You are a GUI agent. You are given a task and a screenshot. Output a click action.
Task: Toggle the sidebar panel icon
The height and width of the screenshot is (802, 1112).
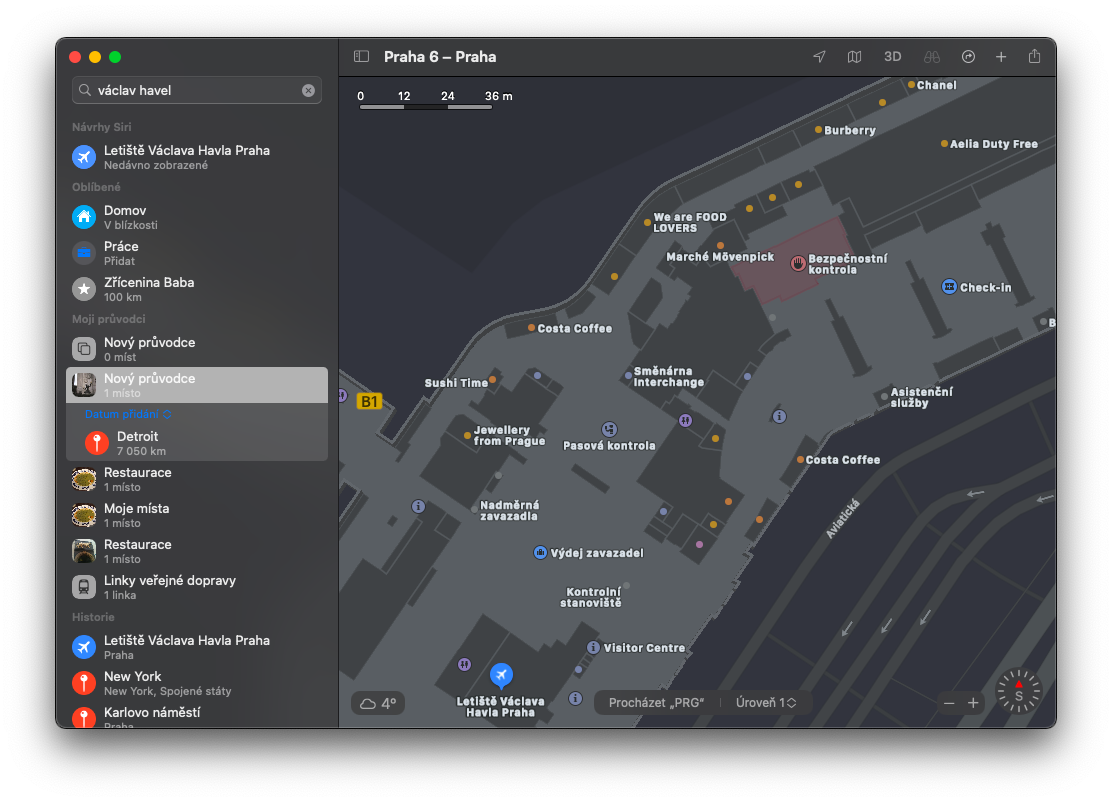[x=362, y=57]
